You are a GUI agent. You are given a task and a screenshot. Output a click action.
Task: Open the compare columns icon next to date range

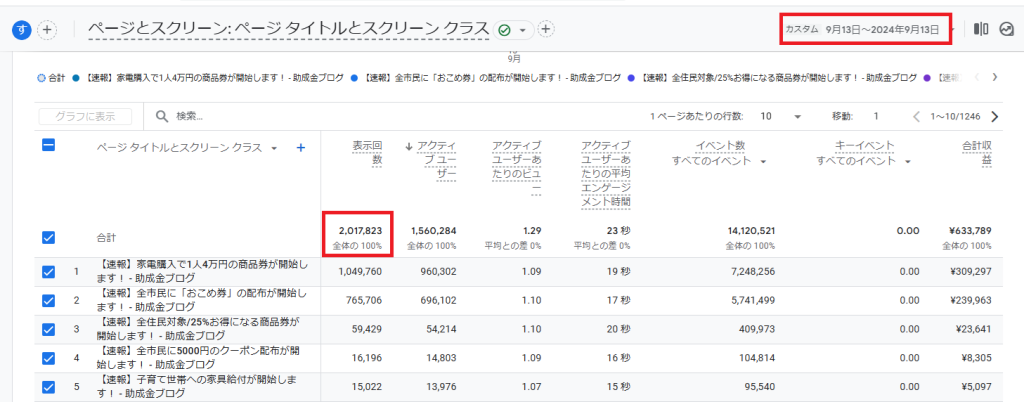(981, 30)
